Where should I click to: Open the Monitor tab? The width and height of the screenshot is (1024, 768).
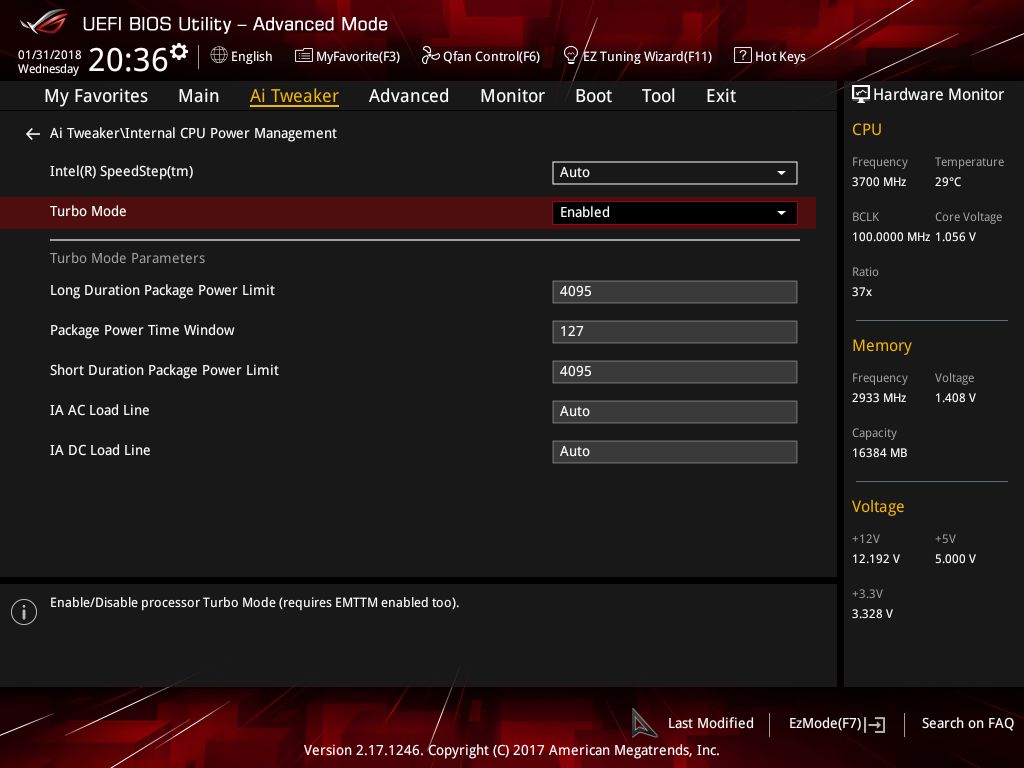click(512, 96)
